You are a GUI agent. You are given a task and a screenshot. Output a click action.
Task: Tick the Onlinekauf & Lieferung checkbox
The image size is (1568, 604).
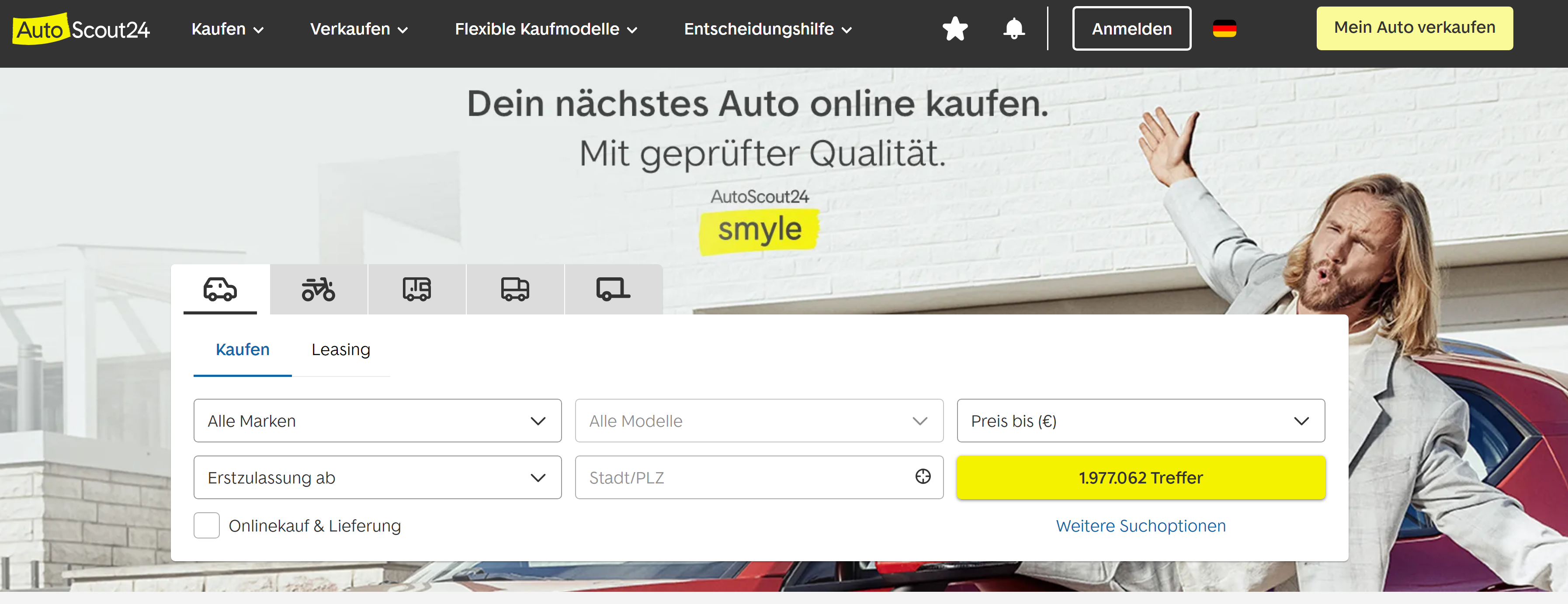(206, 525)
